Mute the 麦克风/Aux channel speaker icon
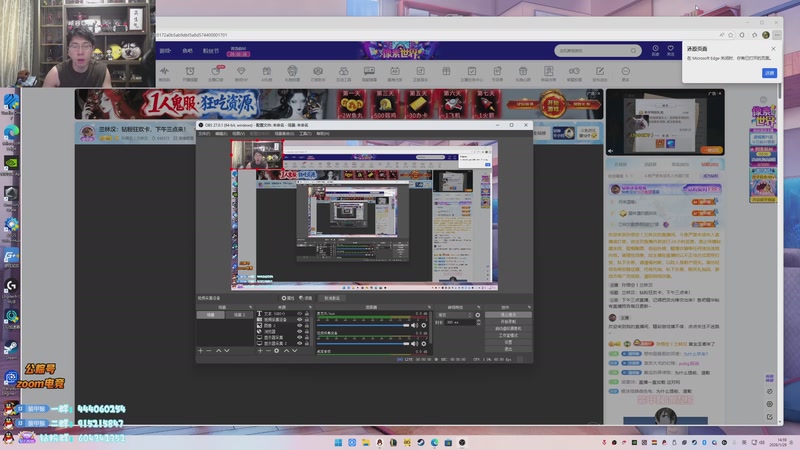Viewport: 800px width, 450px height. point(414,326)
